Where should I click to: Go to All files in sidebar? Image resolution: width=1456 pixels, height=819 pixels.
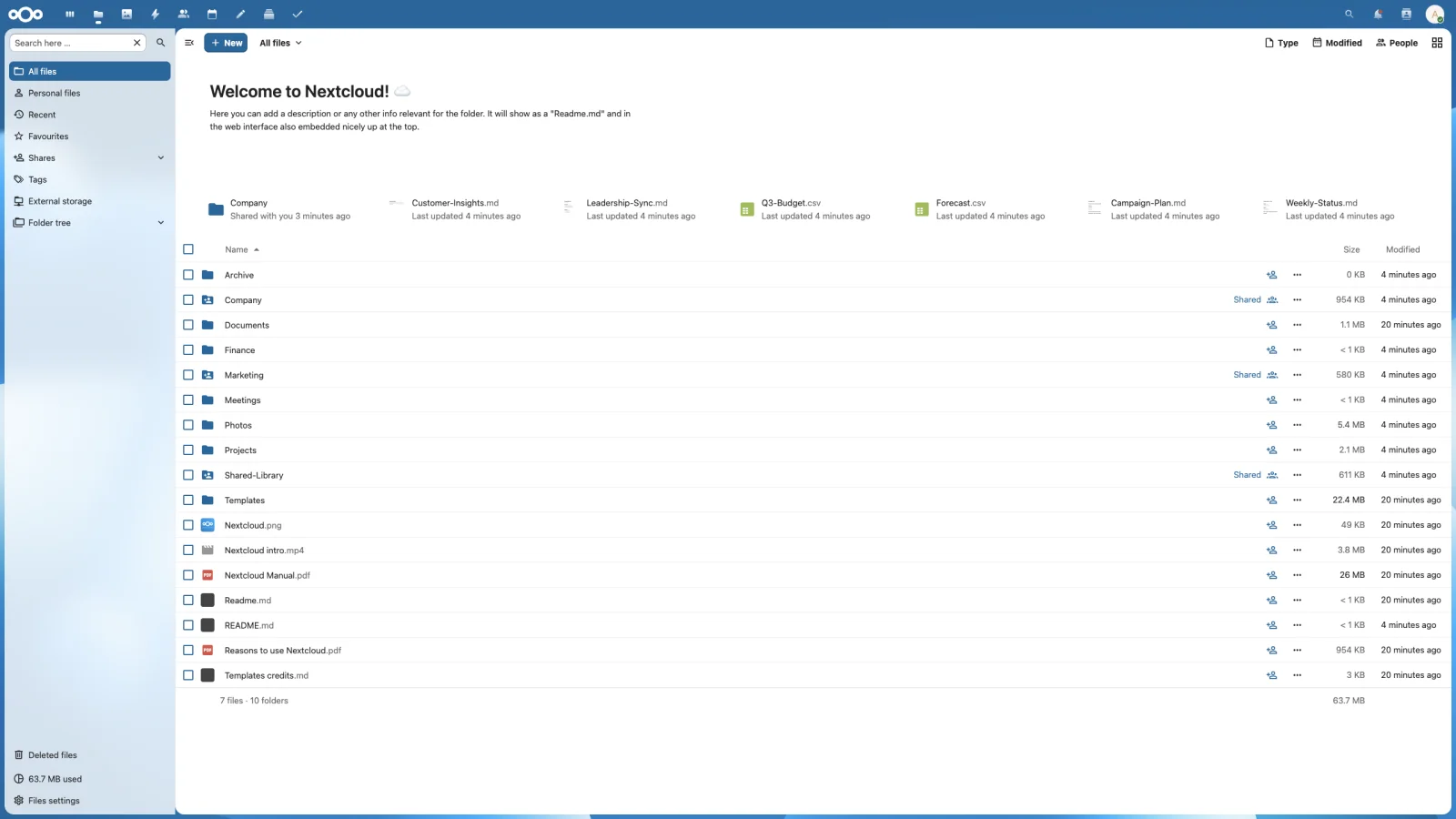(x=90, y=71)
